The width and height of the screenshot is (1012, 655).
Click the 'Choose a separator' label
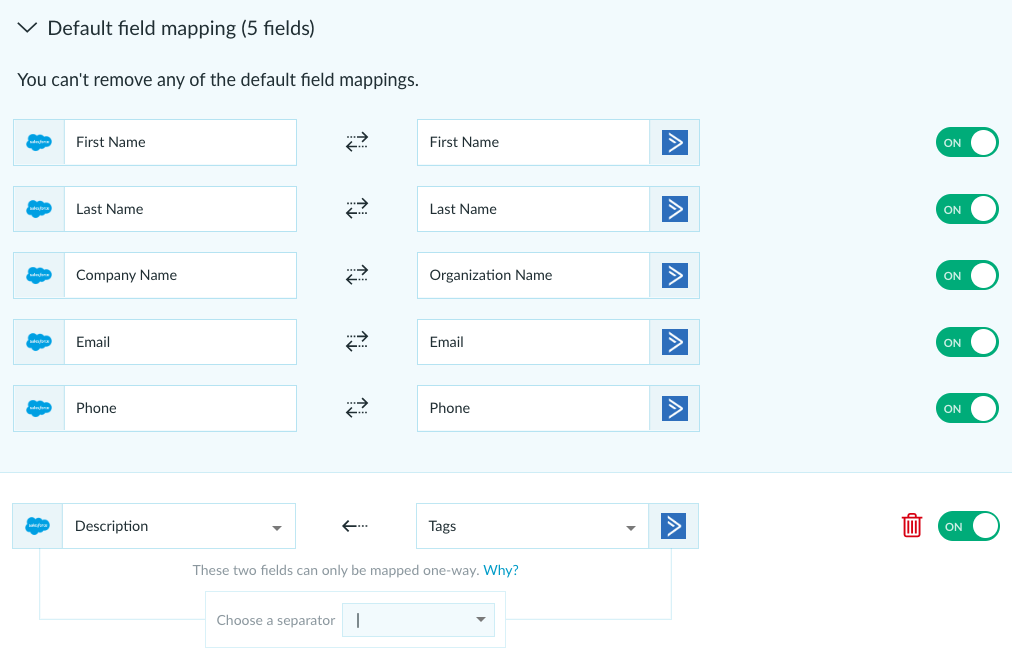(276, 620)
